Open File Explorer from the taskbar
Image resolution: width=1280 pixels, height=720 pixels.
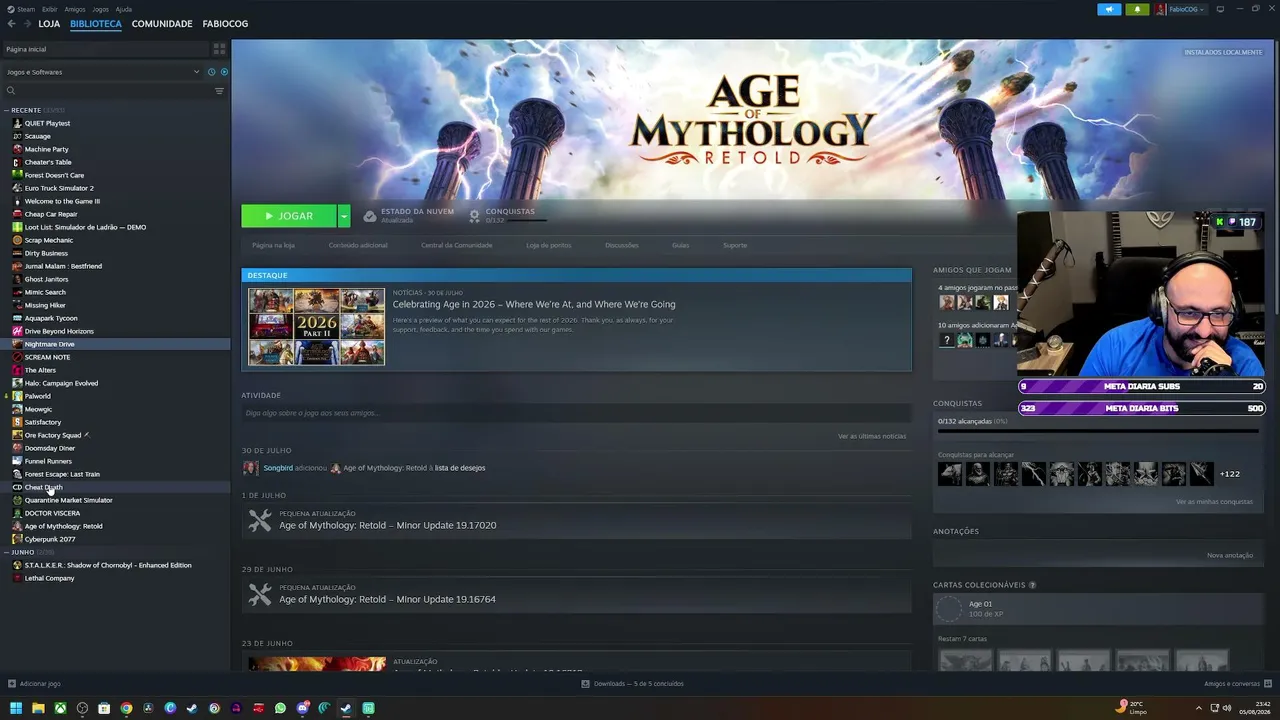[x=38, y=708]
